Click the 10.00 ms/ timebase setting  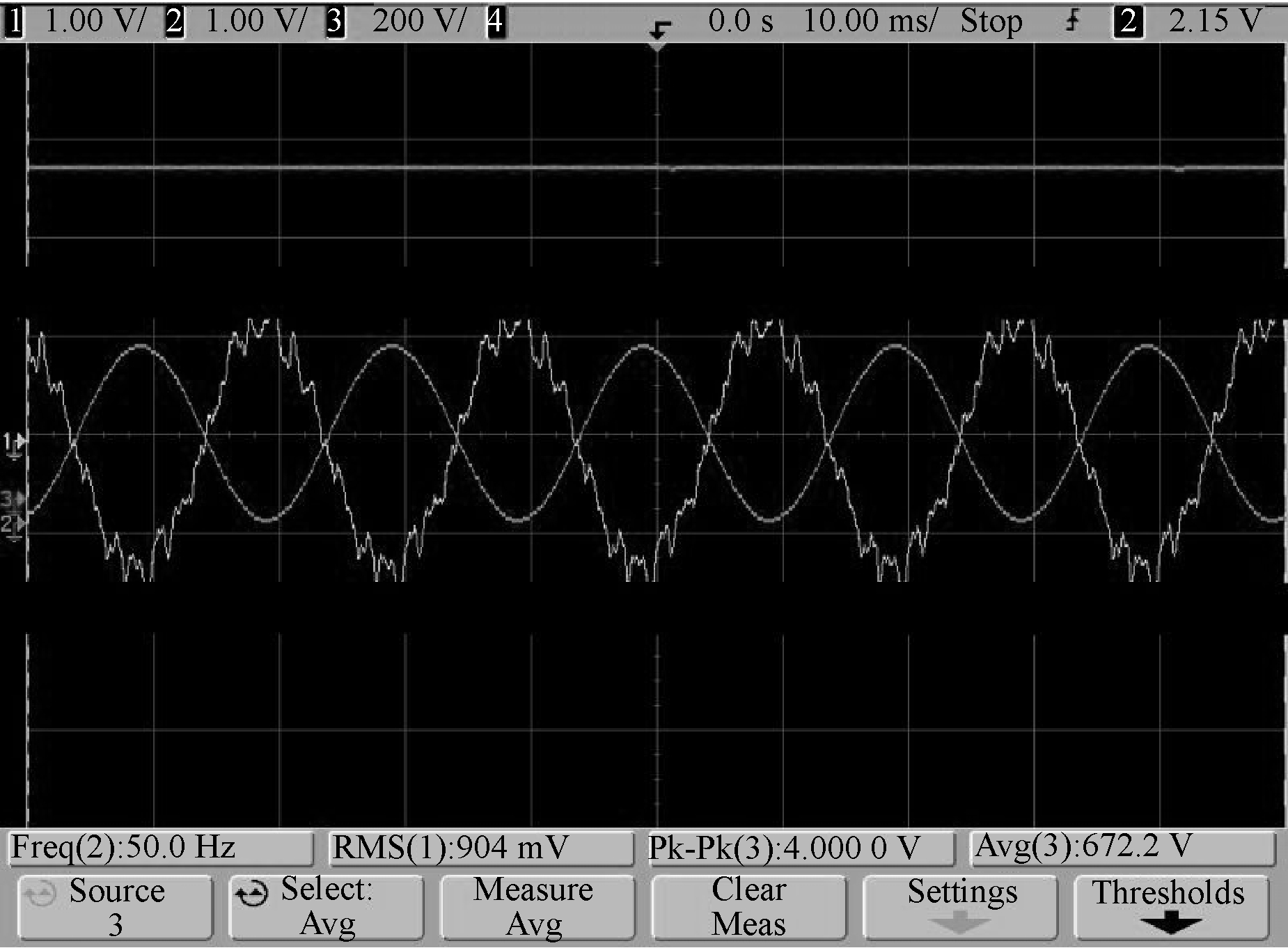(x=870, y=21)
